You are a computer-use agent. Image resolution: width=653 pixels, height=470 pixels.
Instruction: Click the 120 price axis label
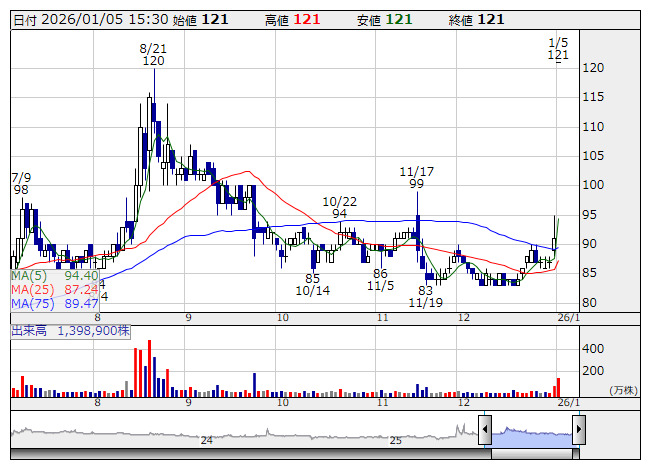point(593,68)
